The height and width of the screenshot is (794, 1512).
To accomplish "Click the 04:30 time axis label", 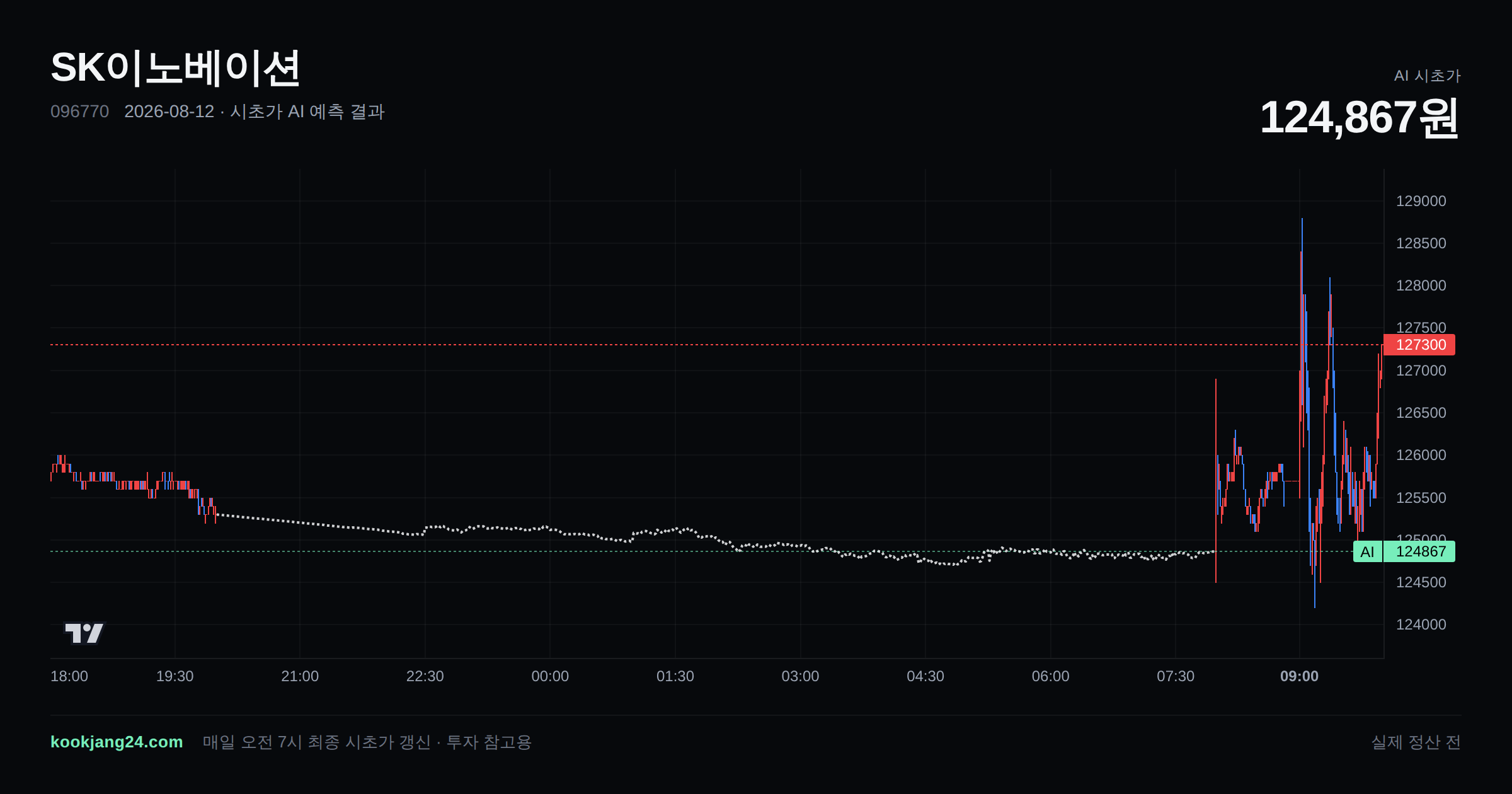I will [925, 676].
